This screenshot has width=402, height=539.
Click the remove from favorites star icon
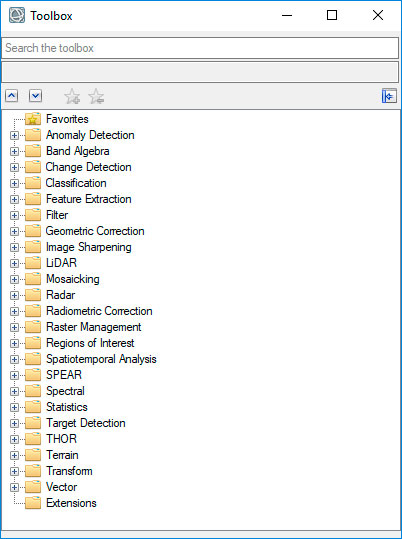96,96
